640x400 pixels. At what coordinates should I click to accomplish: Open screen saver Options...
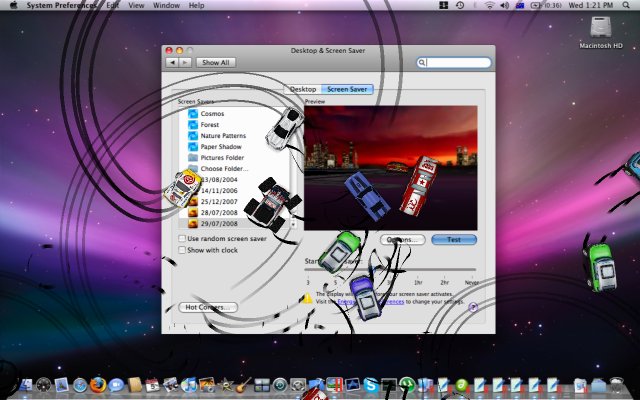tap(402, 240)
